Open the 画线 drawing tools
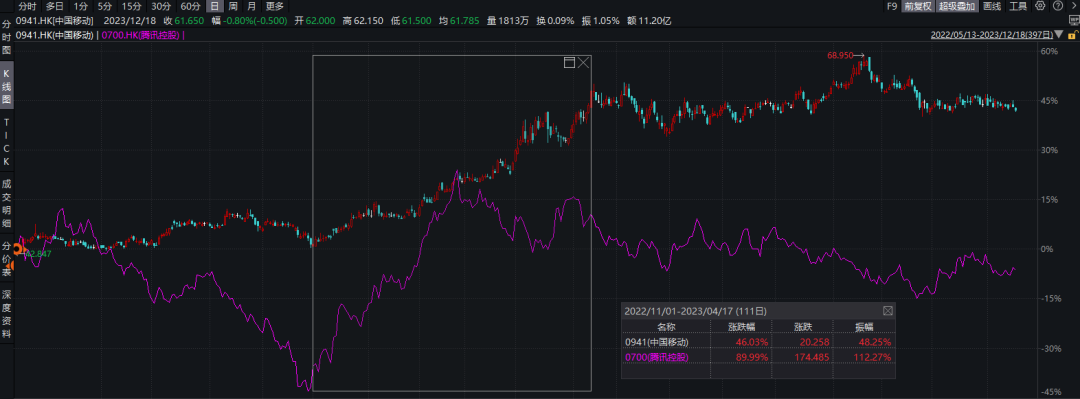The width and height of the screenshot is (1080, 399). click(992, 6)
